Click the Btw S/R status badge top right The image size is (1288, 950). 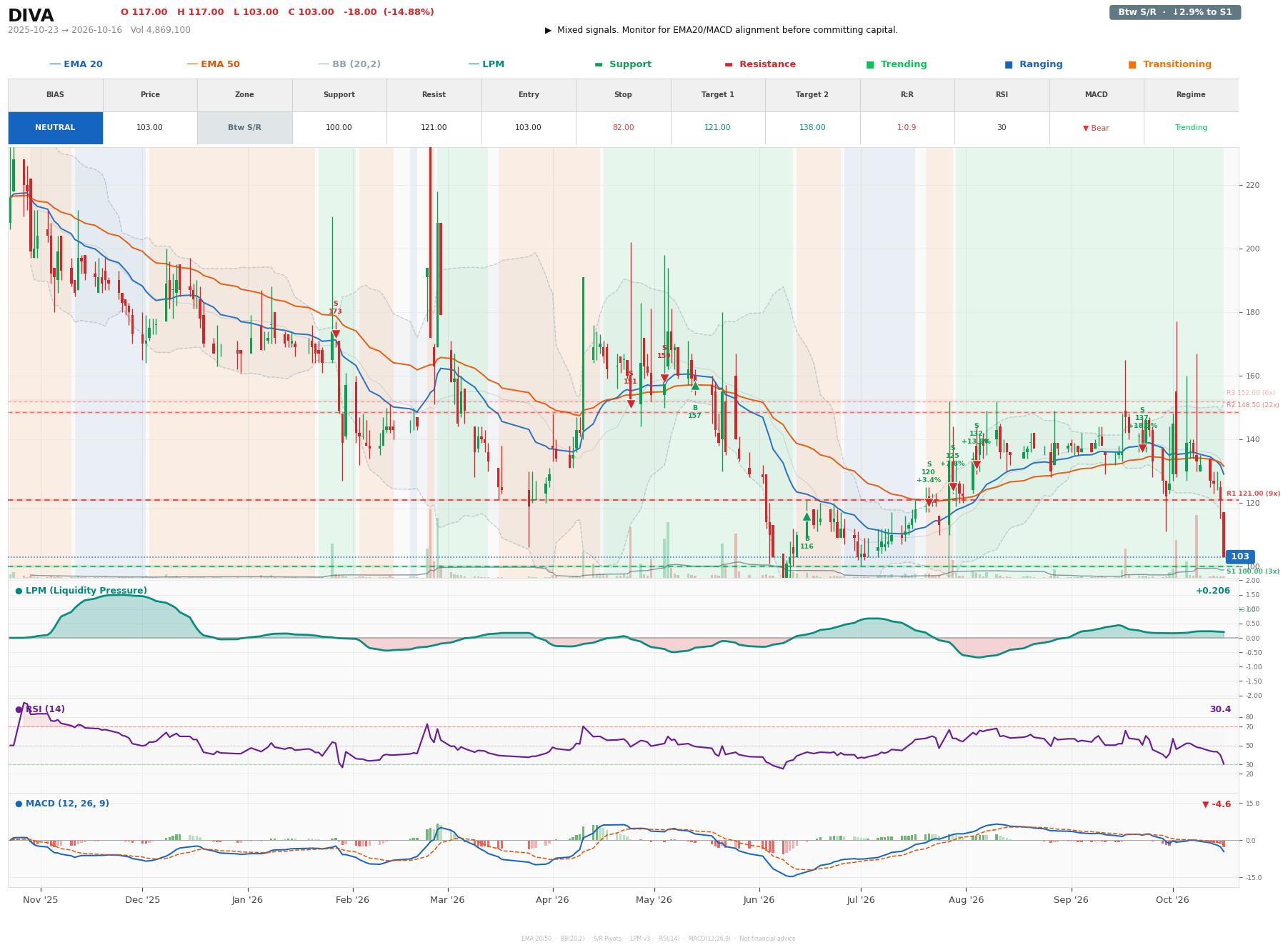pyautogui.click(x=1174, y=12)
